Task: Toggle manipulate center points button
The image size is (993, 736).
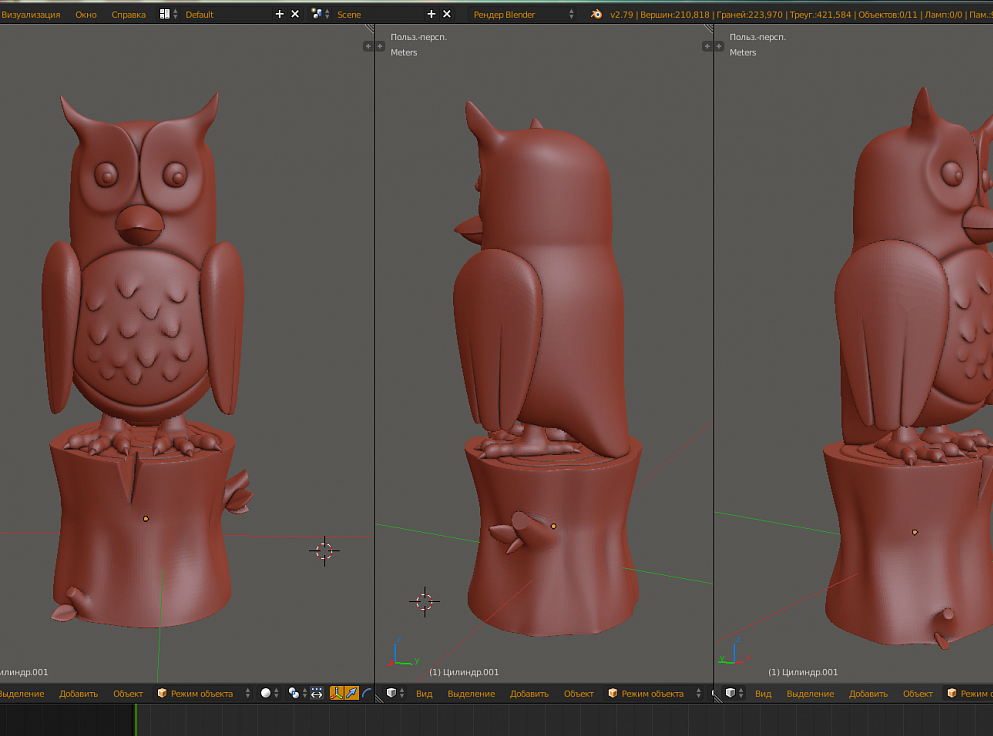Action: pyautogui.click(x=316, y=693)
